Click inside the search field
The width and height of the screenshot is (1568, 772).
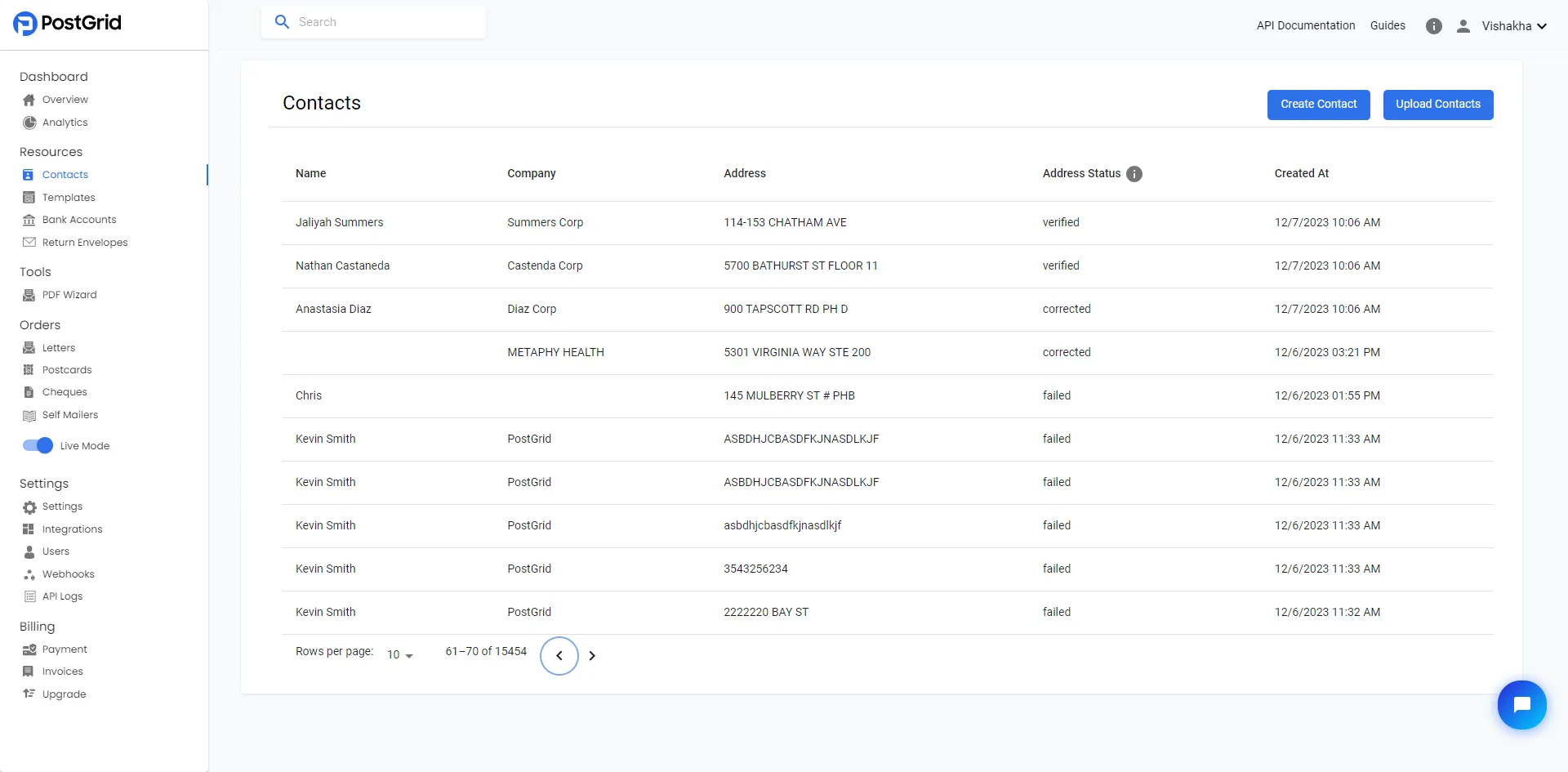pos(376,22)
